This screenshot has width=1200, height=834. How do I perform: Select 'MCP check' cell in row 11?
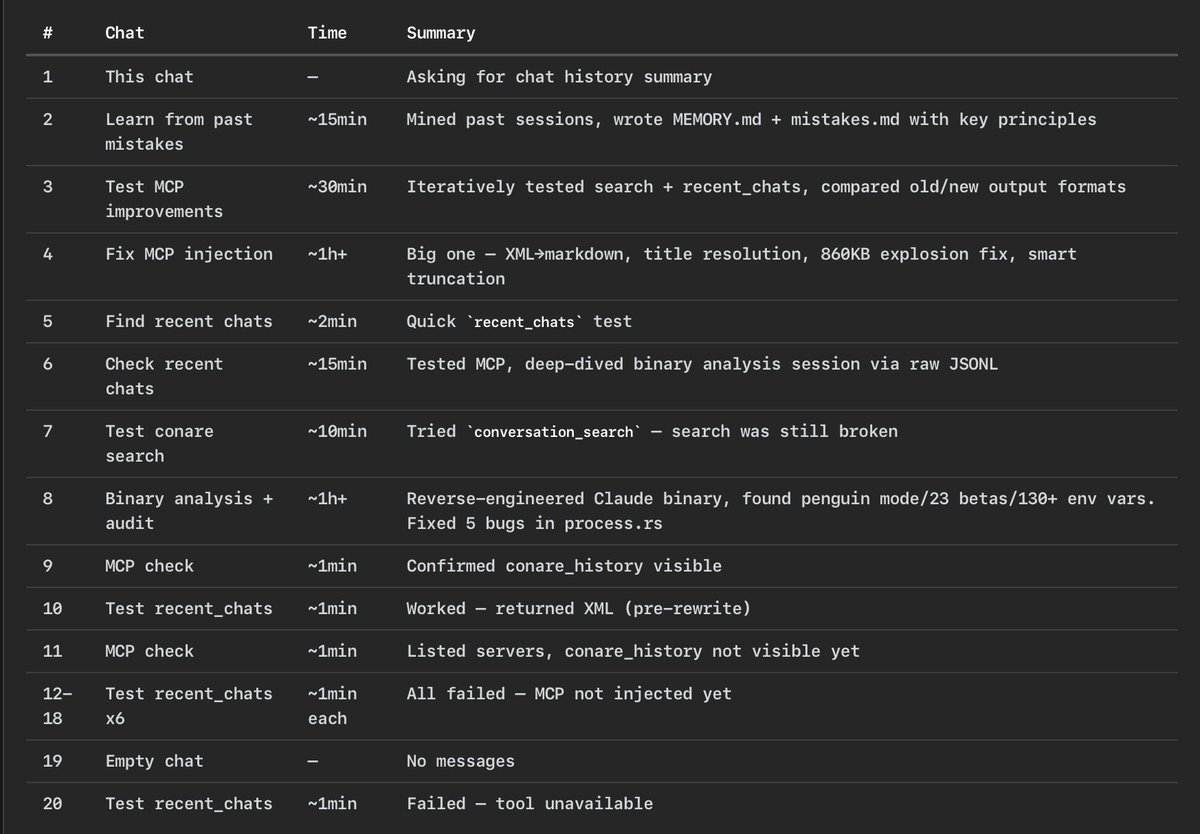[x=149, y=651]
